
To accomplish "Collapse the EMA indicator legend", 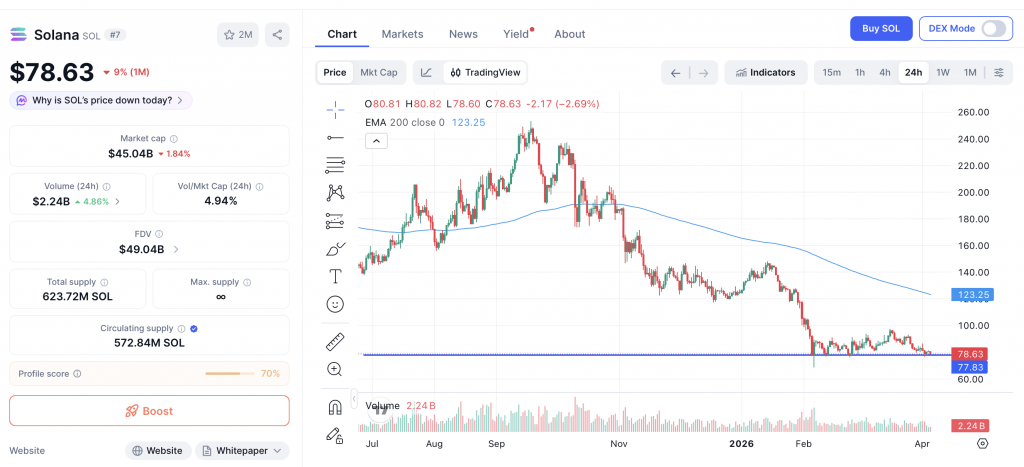I will click(x=376, y=141).
